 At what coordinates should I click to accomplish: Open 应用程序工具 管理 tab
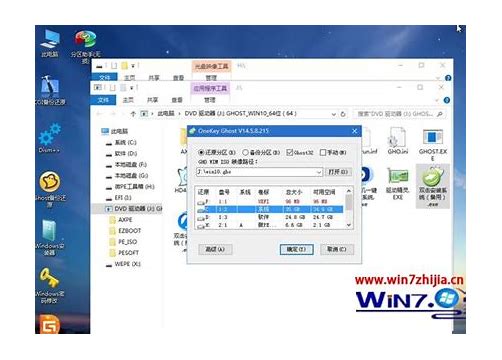point(210,100)
